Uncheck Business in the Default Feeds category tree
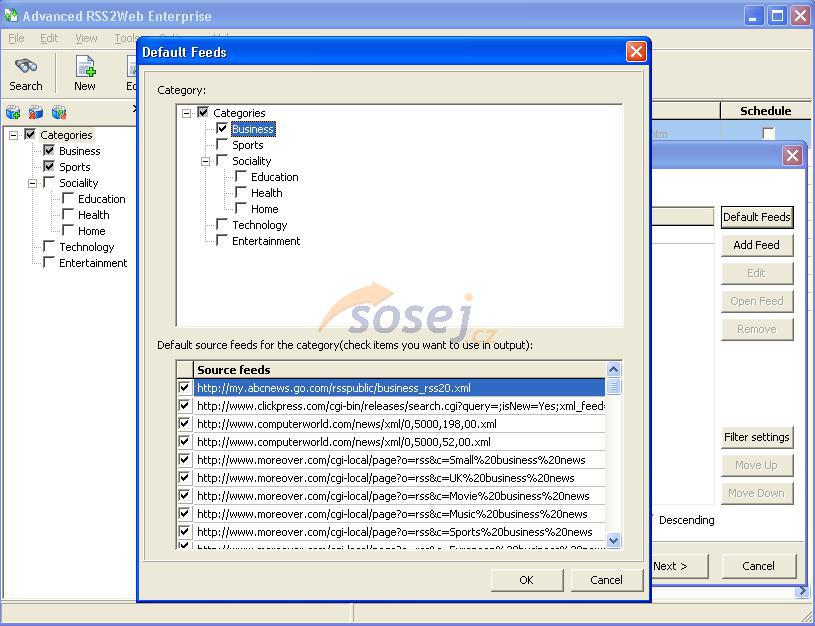This screenshot has height=626, width=815. [x=222, y=128]
